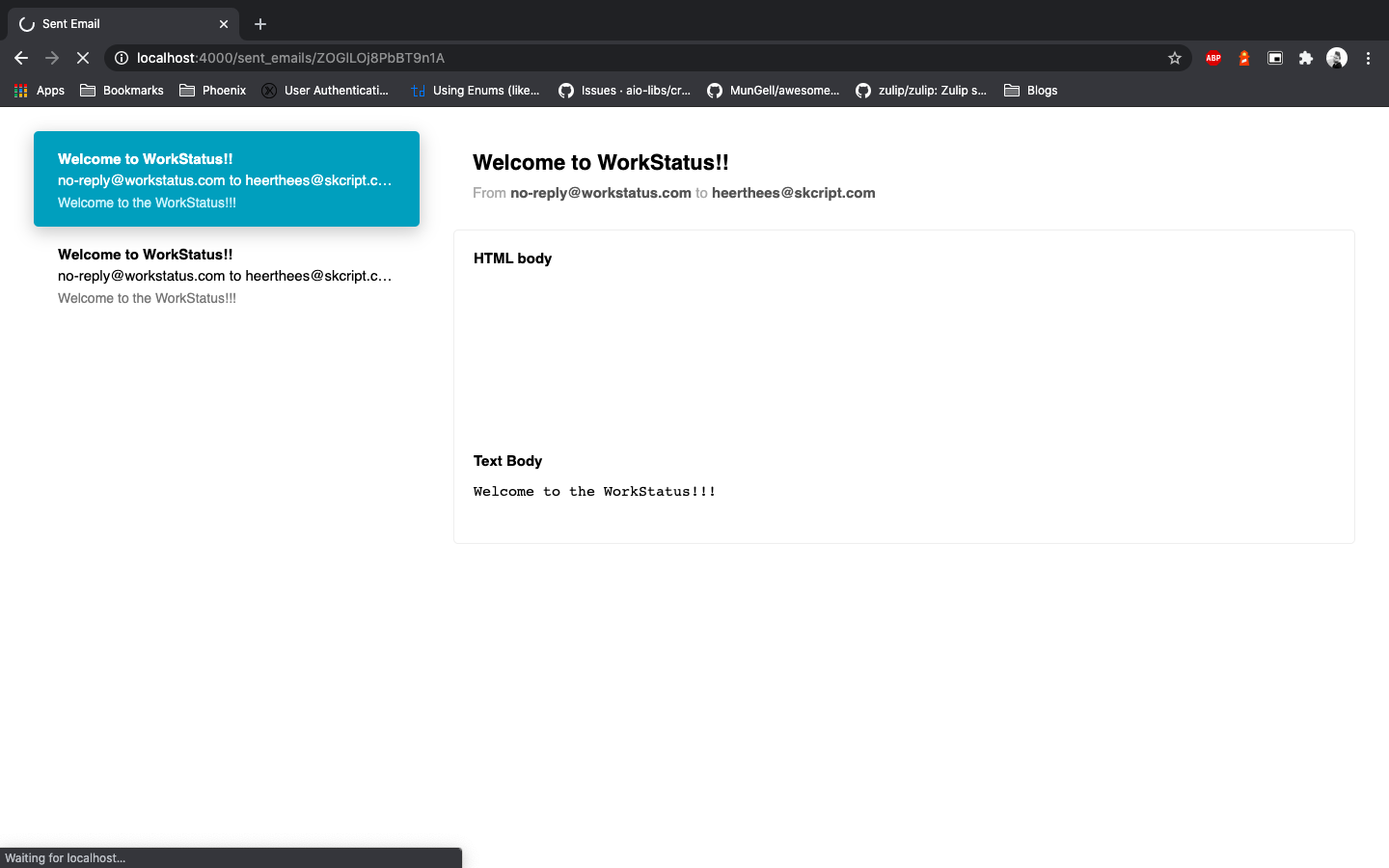Click the localhost address bar
Screen dimensions: 1389x868
click(x=637, y=58)
